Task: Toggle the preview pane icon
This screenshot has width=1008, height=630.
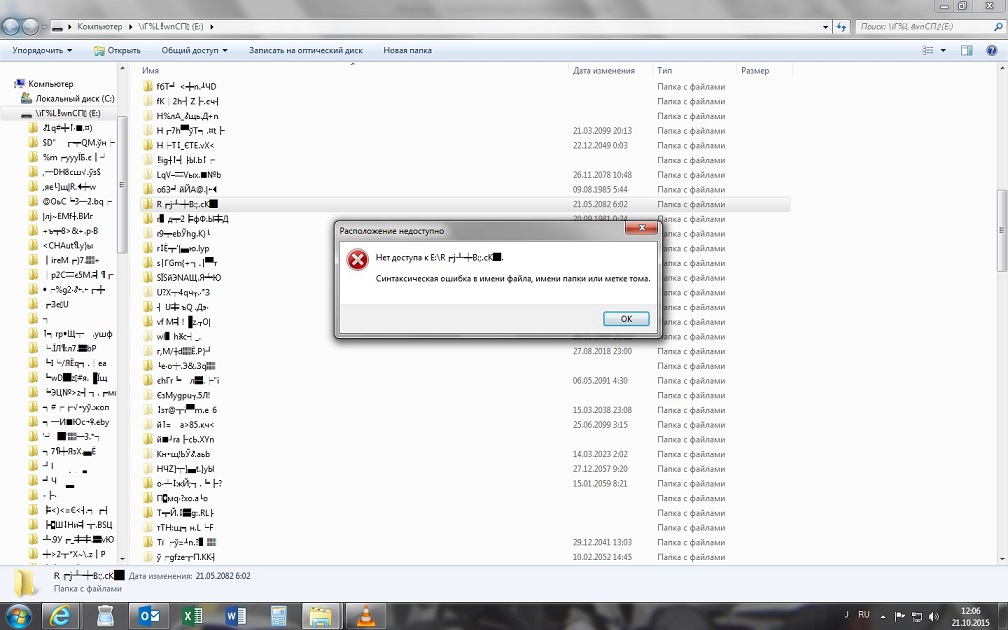Action: 967,50
